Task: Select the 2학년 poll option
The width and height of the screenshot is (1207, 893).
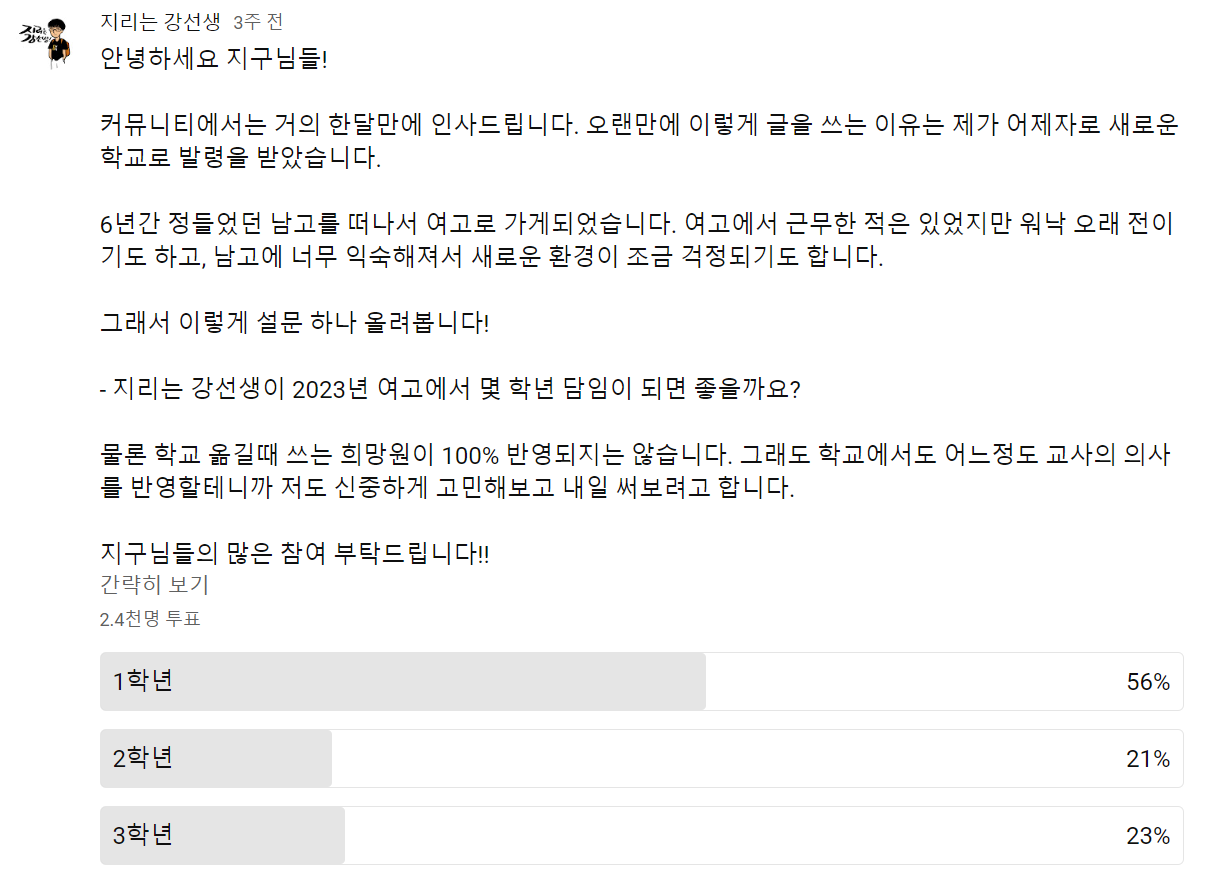Action: [400, 758]
